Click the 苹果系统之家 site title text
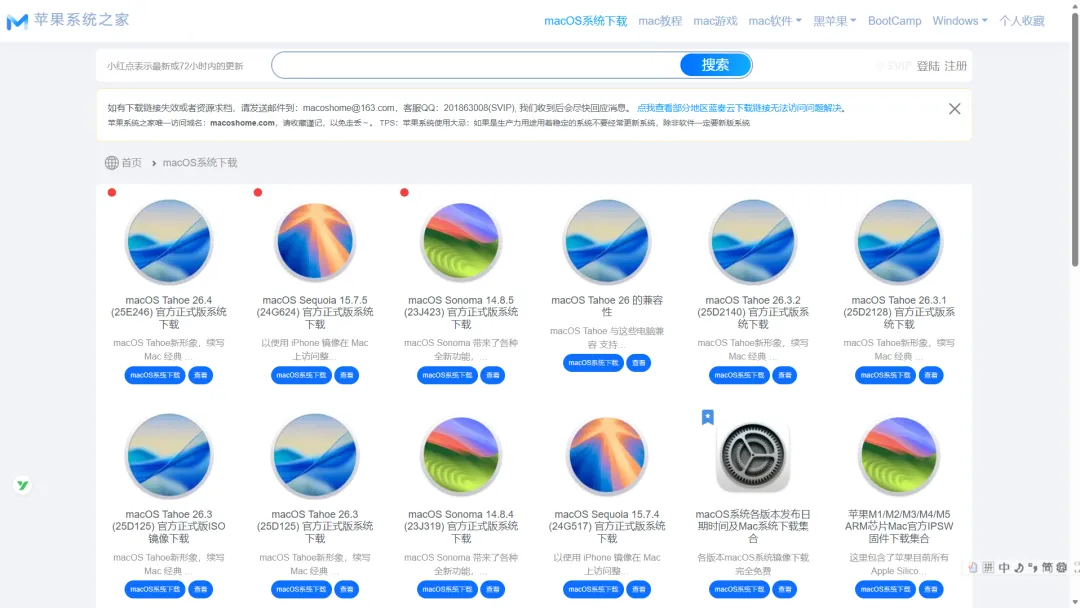The height and width of the screenshot is (608, 1080). tap(81, 20)
